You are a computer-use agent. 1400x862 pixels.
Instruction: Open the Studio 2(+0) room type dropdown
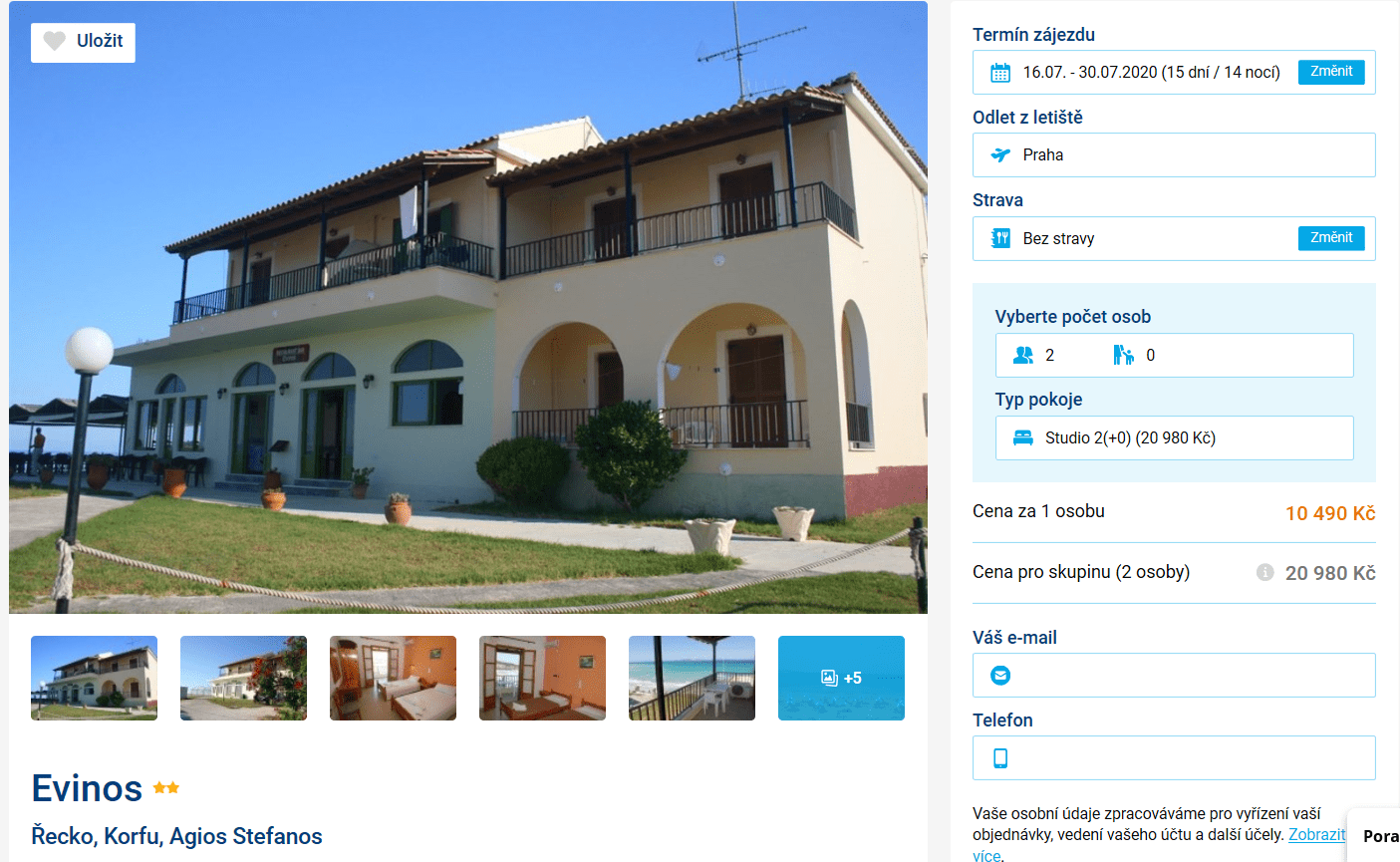click(1174, 437)
